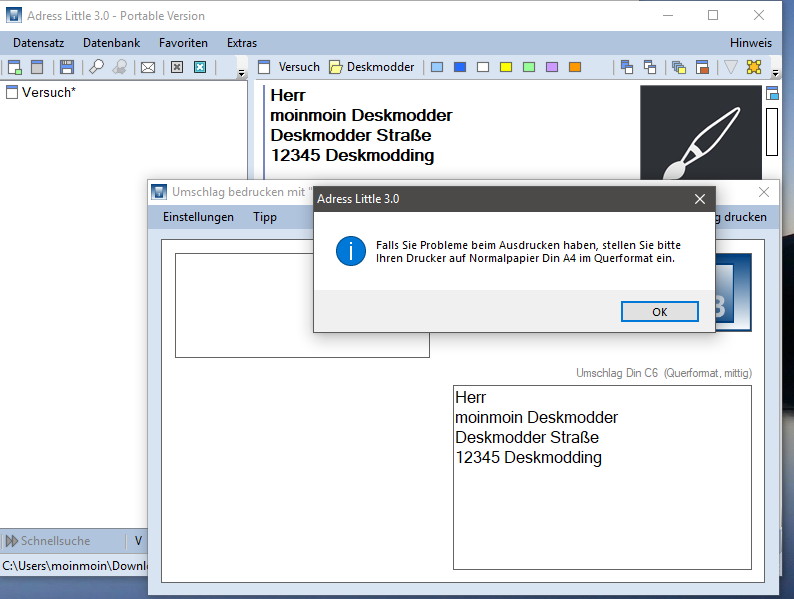Click the new record icon with green square
Viewport: 794px width, 599px height.
coord(15,67)
